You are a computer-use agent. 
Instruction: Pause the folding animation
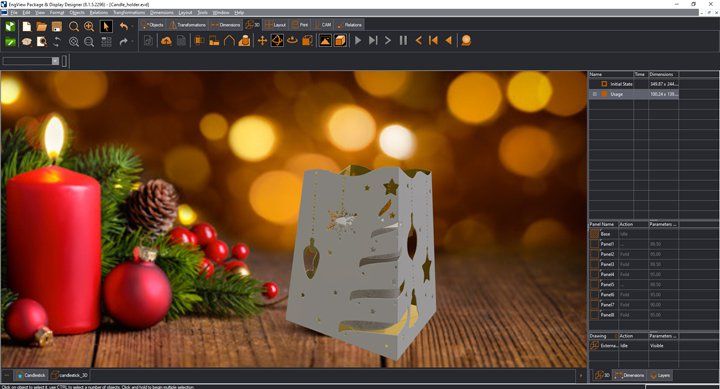[403, 41]
